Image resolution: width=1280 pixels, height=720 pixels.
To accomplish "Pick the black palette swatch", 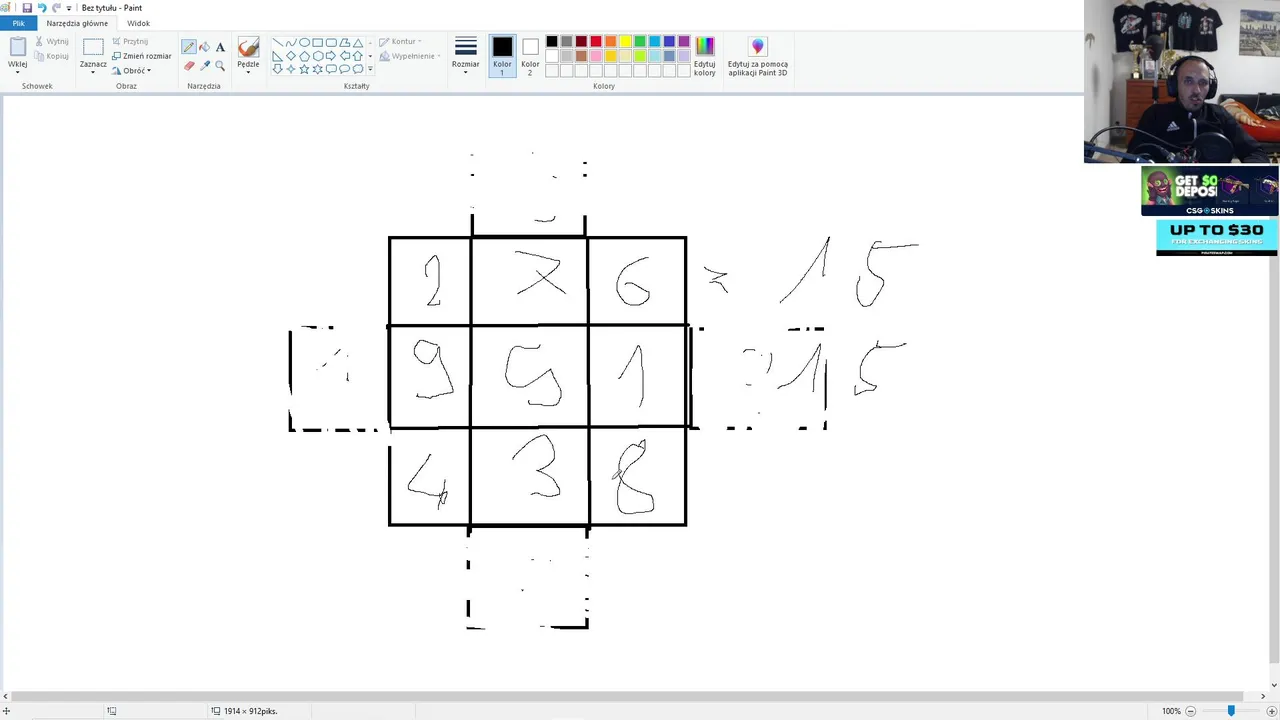I will (552, 41).
